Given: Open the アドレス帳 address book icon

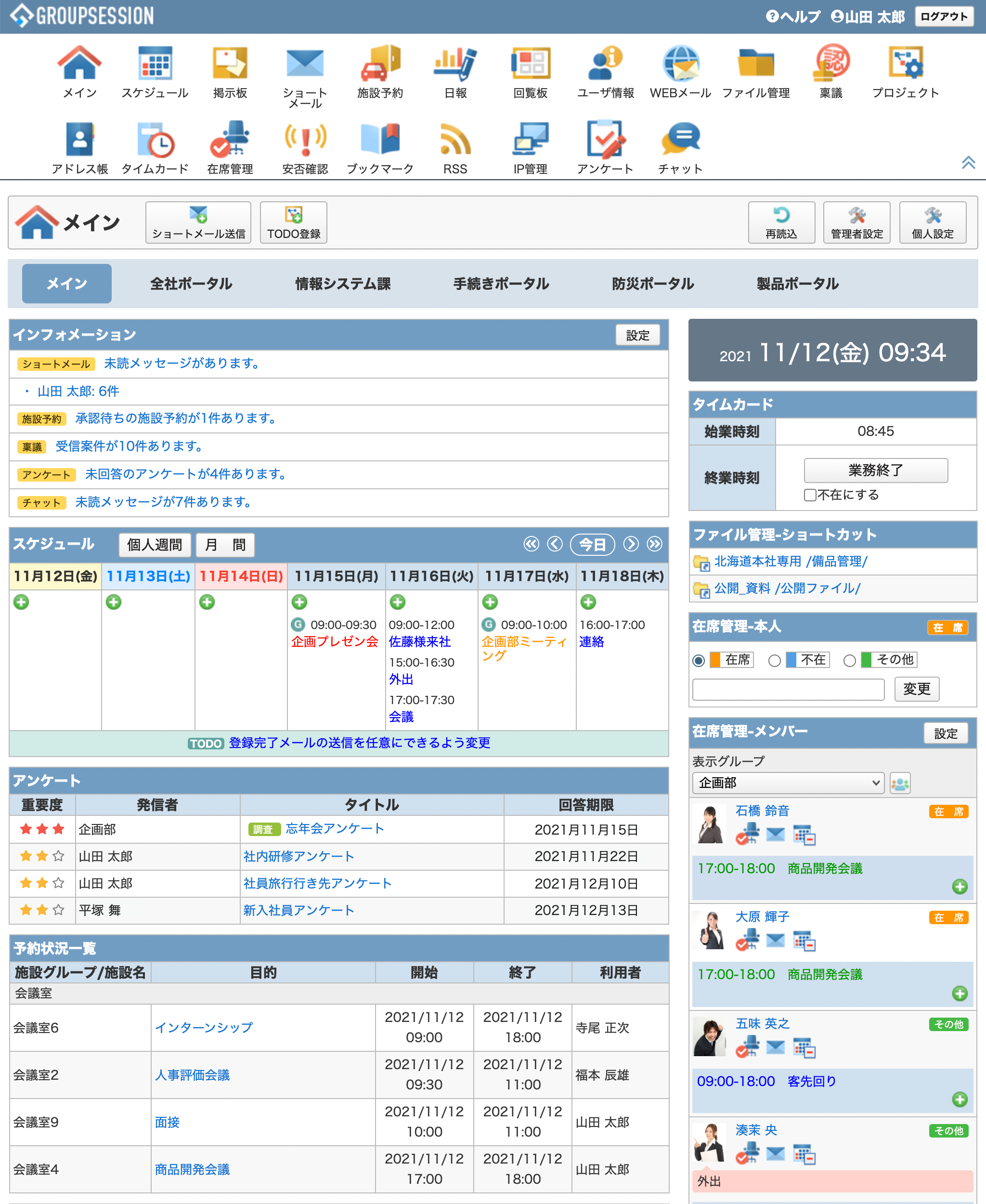Looking at the screenshot, I should 80,139.
